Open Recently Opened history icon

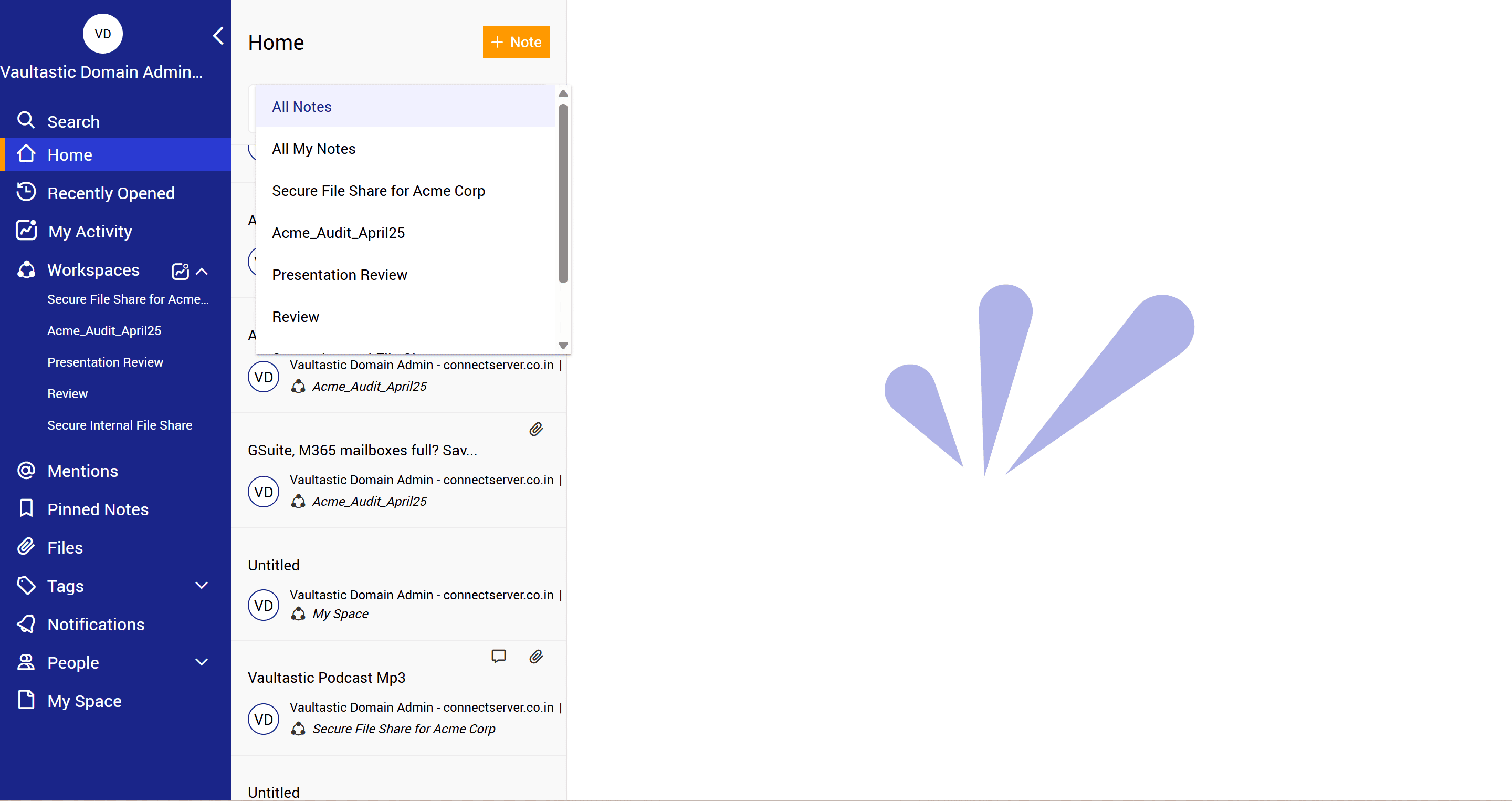[26, 192]
